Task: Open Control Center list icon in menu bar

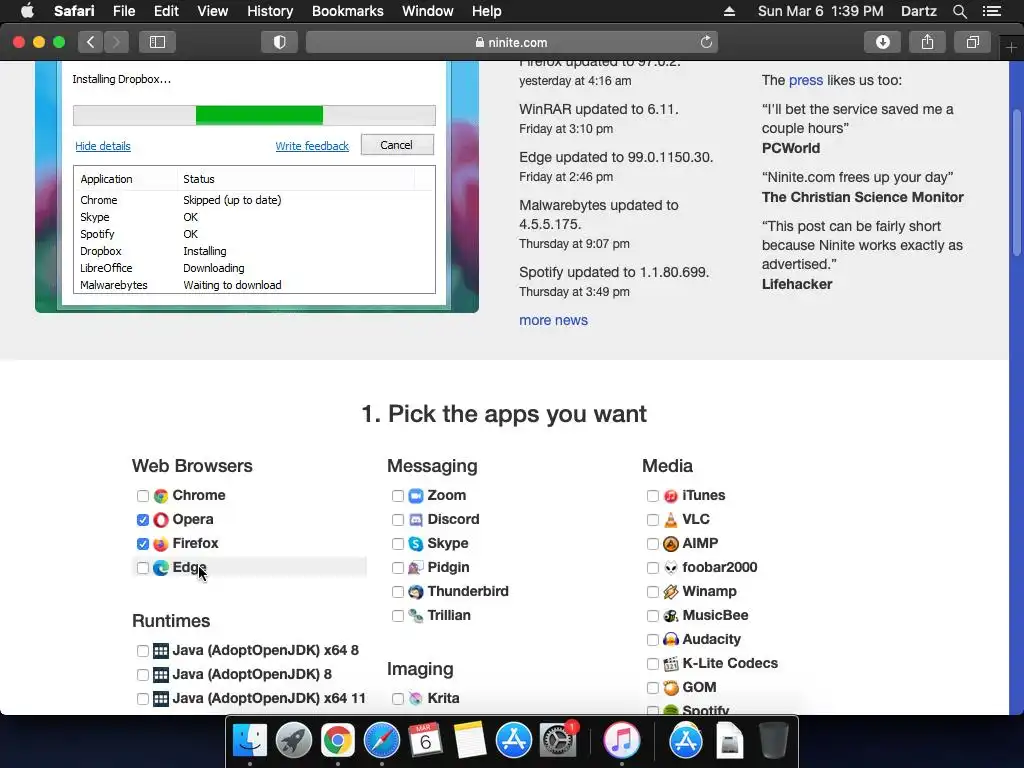Action: pyautogui.click(x=992, y=11)
